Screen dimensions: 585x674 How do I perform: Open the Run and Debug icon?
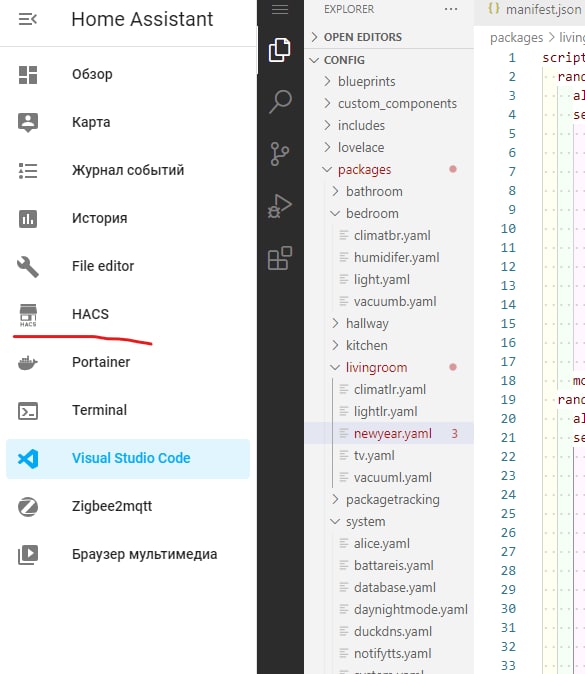[x=280, y=206]
